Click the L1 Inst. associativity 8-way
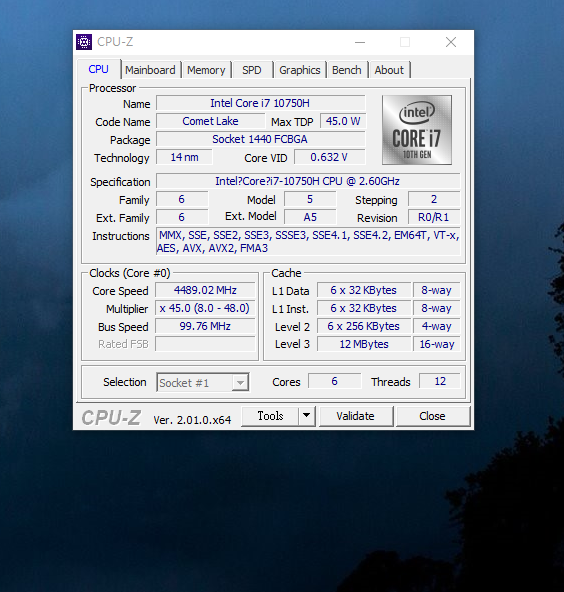 436,308
